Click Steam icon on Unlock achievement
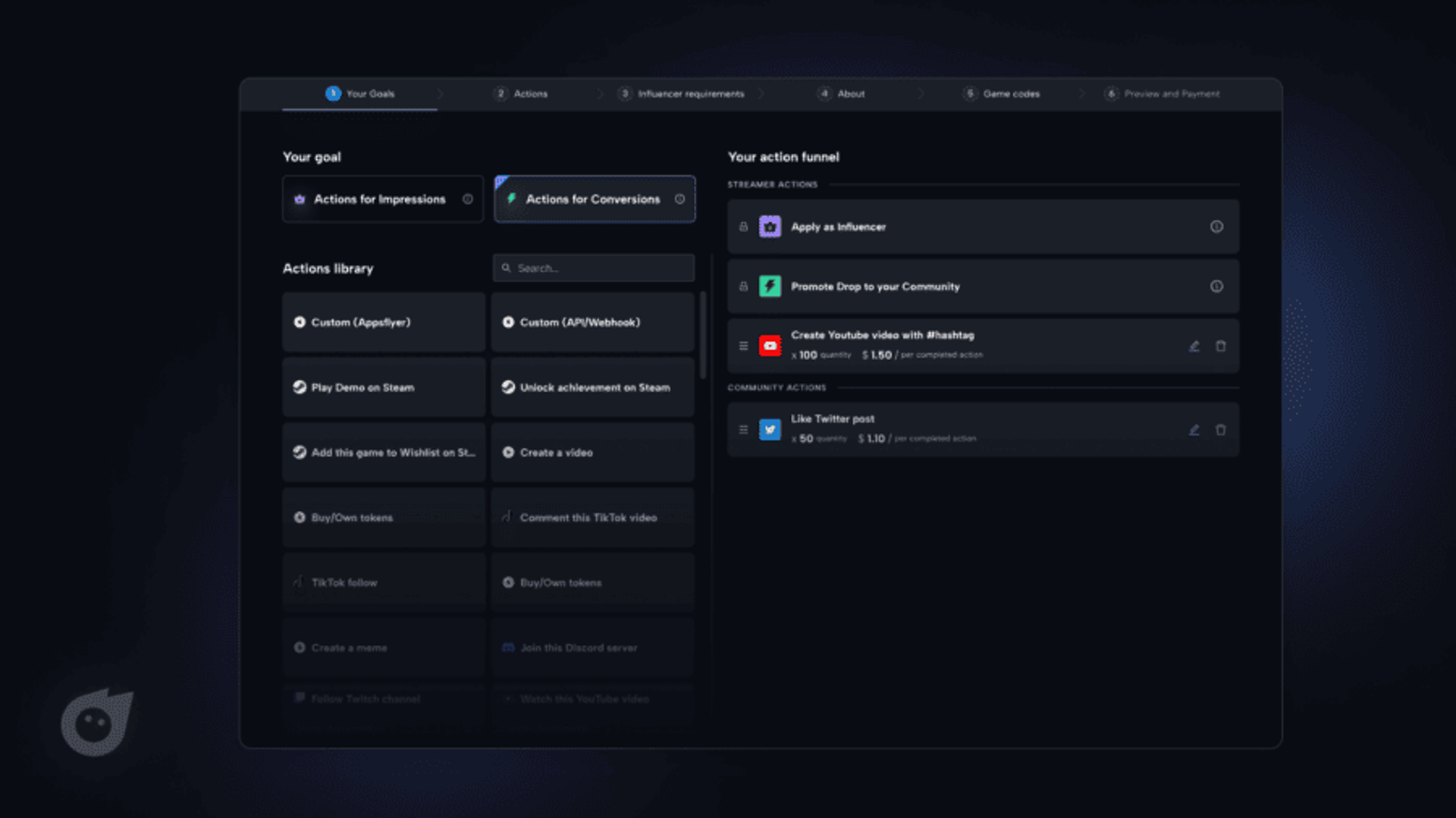Viewport: 1456px width, 818px height. pyautogui.click(x=508, y=387)
